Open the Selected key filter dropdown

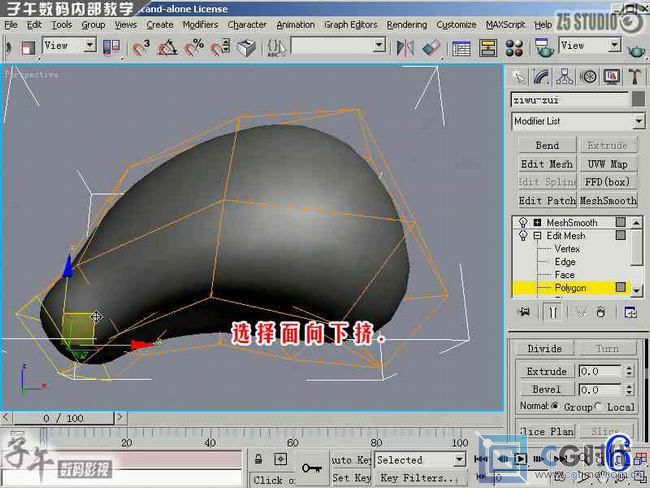click(459, 459)
